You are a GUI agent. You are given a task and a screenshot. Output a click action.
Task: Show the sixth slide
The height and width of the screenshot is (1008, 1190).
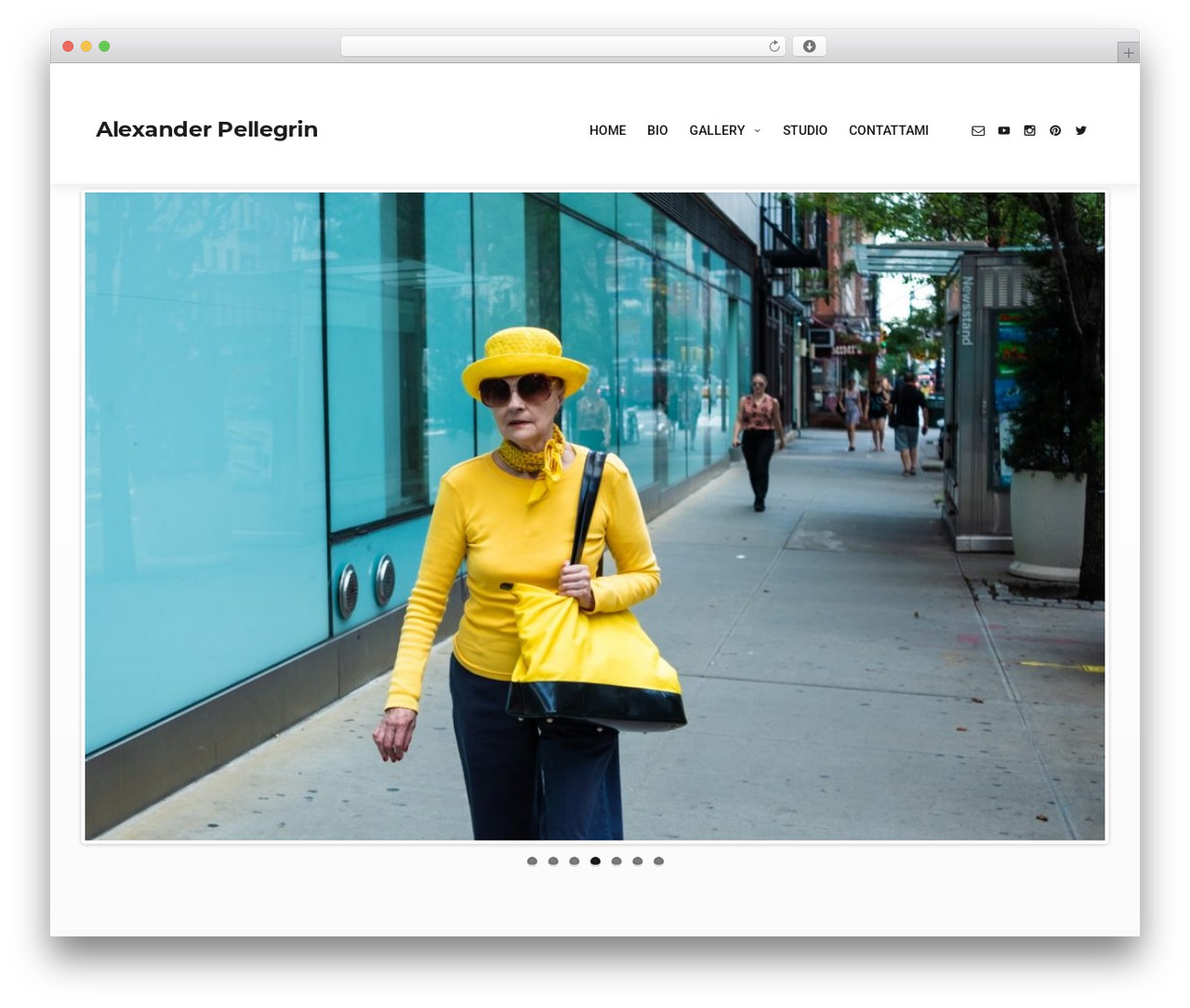(x=638, y=861)
